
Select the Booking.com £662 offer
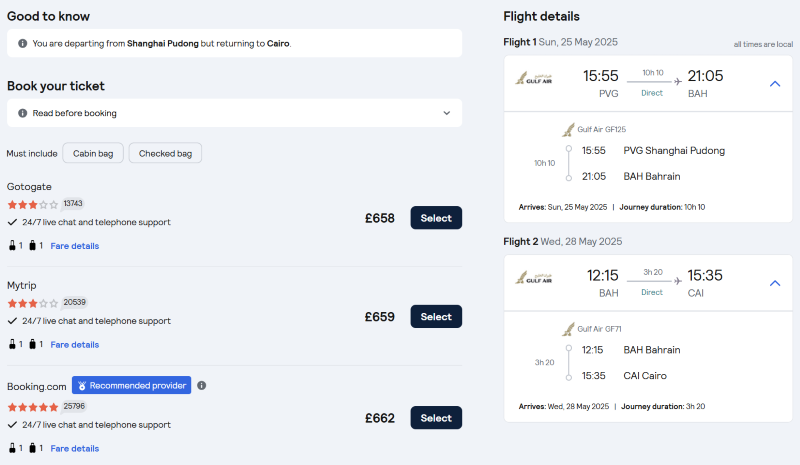point(436,418)
